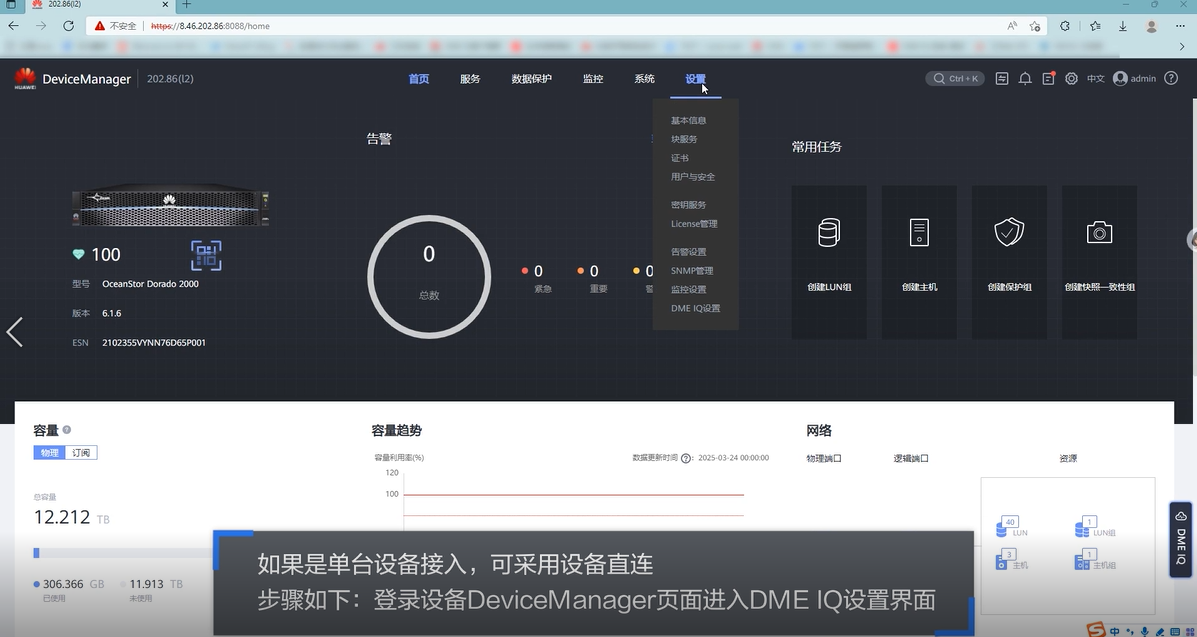Open the help question mark icon

point(1171,79)
